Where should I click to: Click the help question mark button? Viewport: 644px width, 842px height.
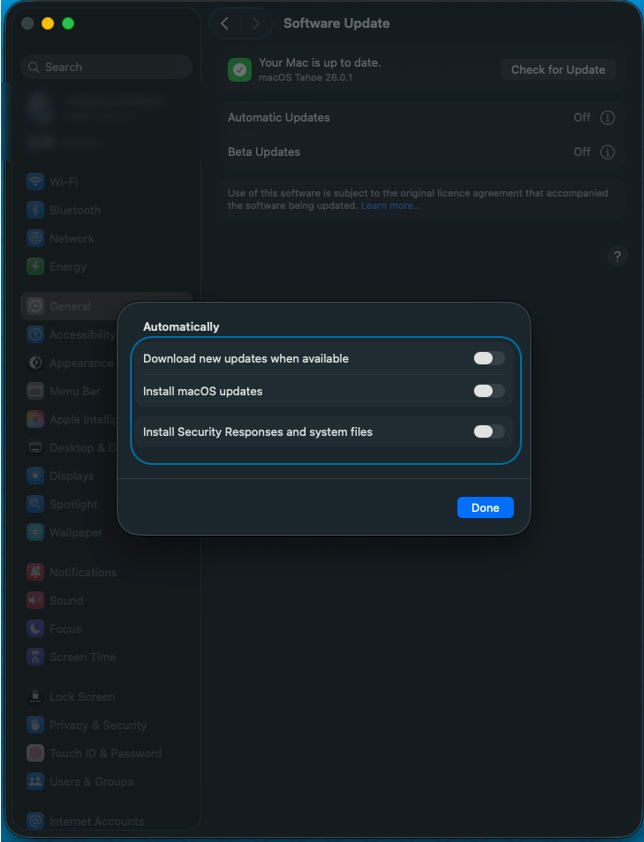(x=617, y=257)
